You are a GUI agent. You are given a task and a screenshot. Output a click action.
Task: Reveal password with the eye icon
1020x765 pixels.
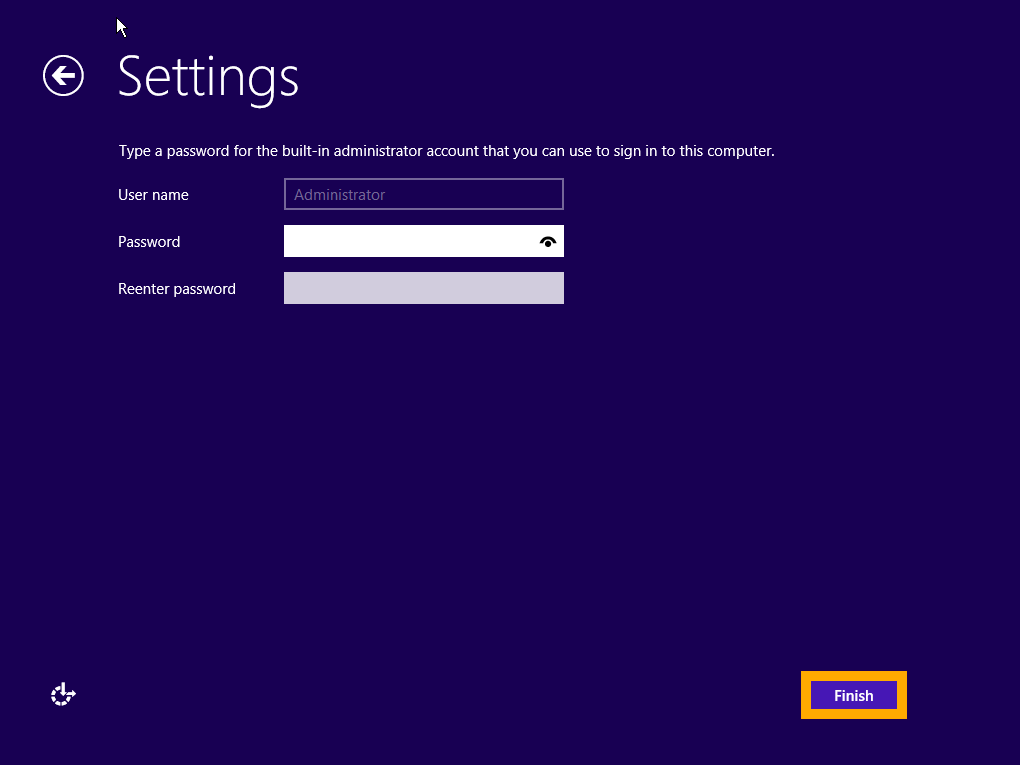click(548, 242)
